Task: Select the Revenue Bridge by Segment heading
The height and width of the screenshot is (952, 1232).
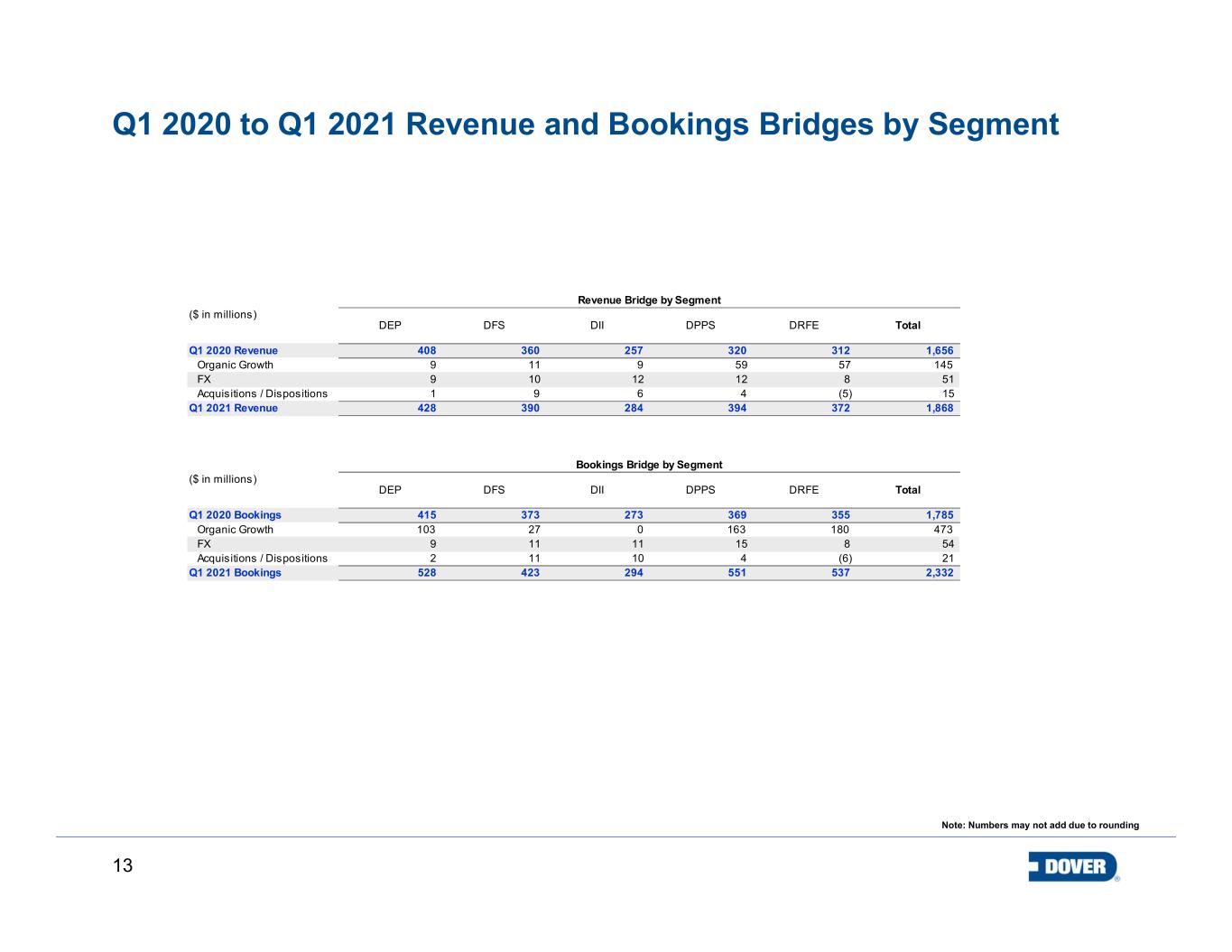Action: pyautogui.click(x=649, y=300)
